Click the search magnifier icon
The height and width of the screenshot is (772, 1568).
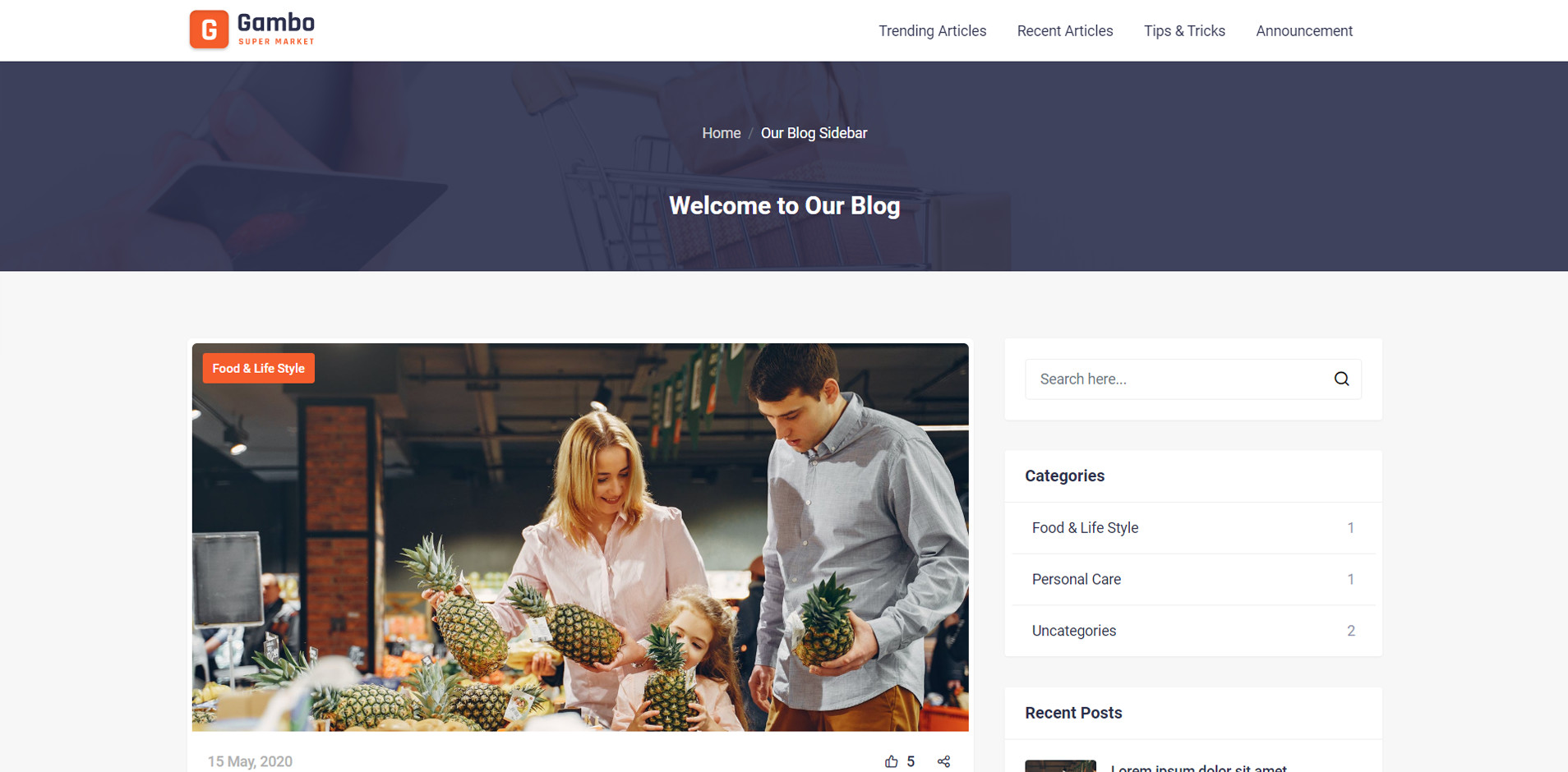(1341, 379)
